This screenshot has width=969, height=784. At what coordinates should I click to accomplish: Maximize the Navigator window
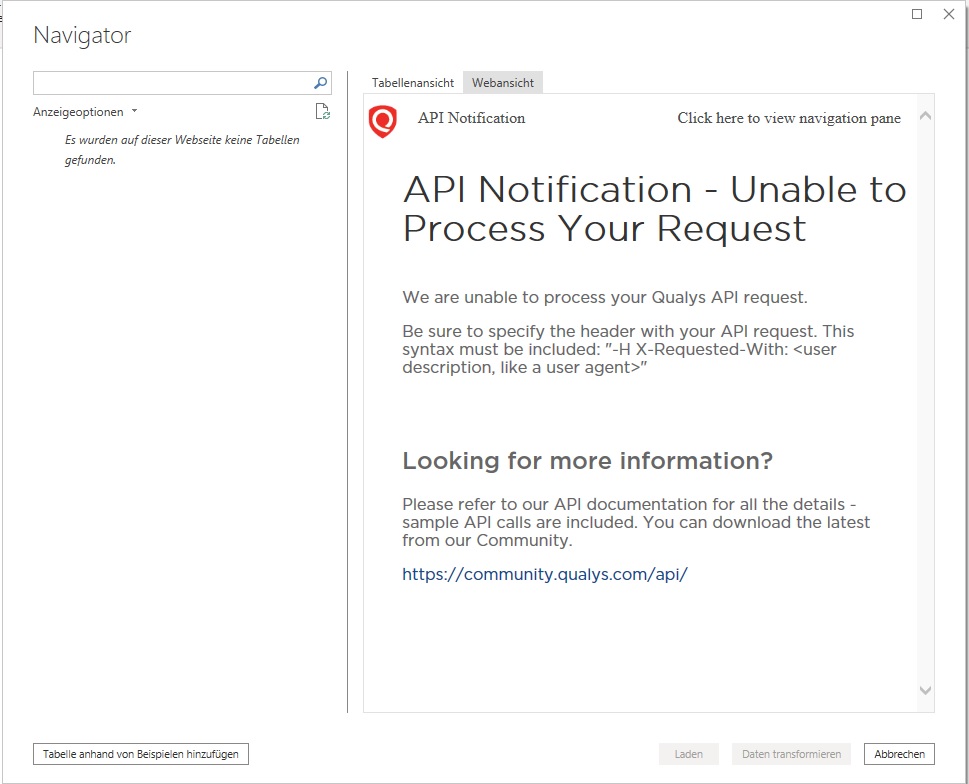click(917, 14)
